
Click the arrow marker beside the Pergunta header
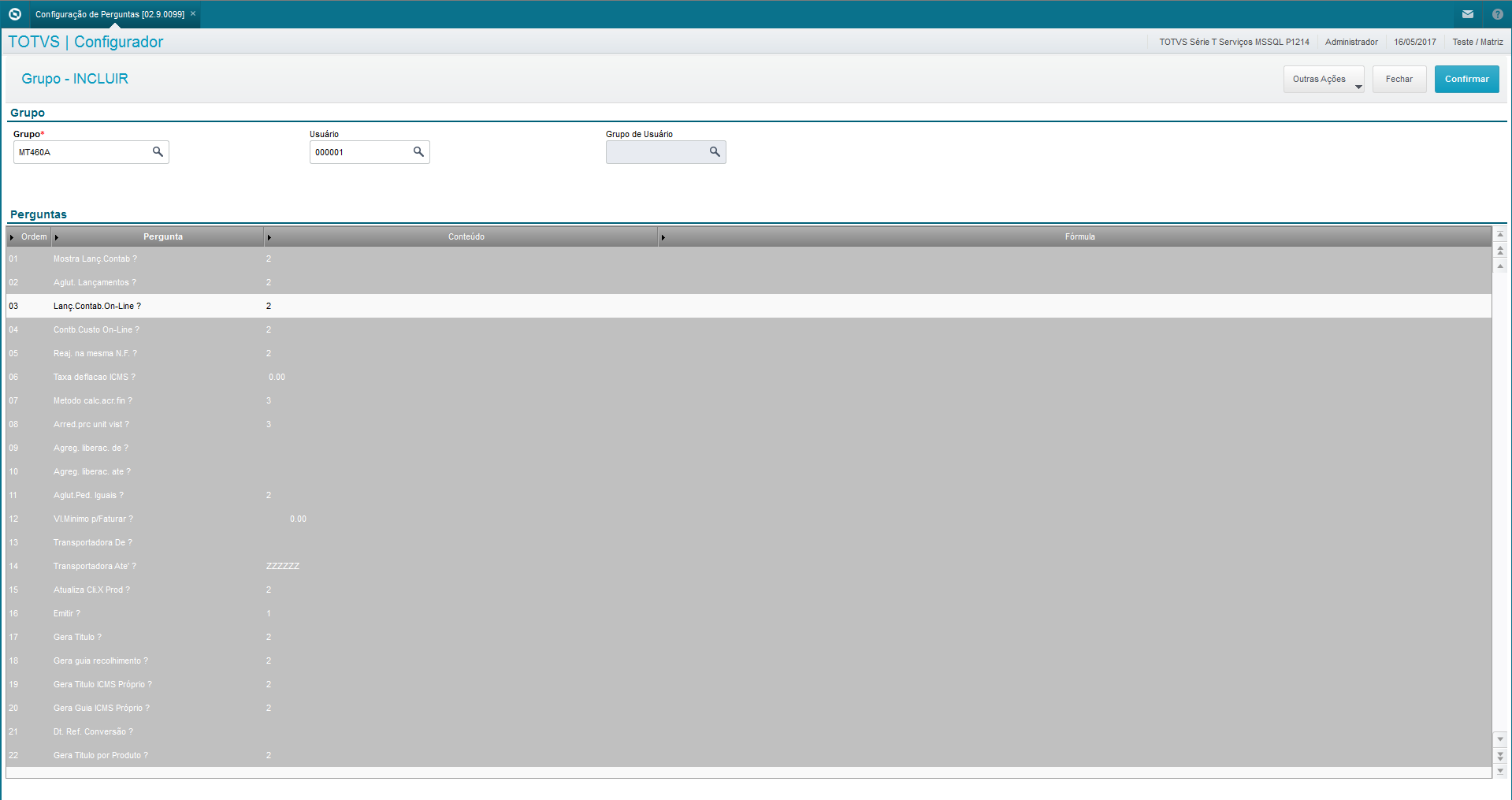click(x=57, y=237)
